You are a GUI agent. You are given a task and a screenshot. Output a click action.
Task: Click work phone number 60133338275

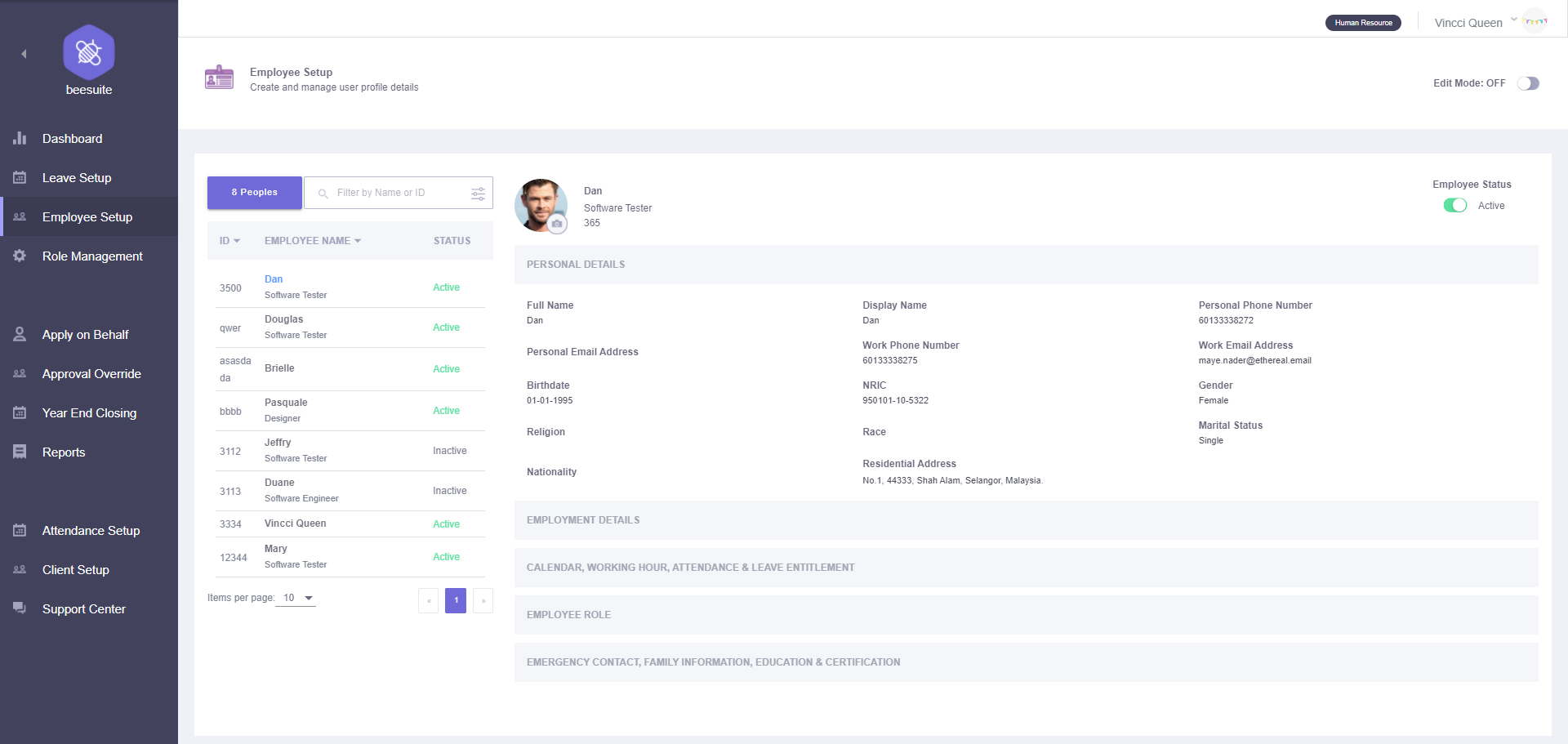click(x=890, y=360)
